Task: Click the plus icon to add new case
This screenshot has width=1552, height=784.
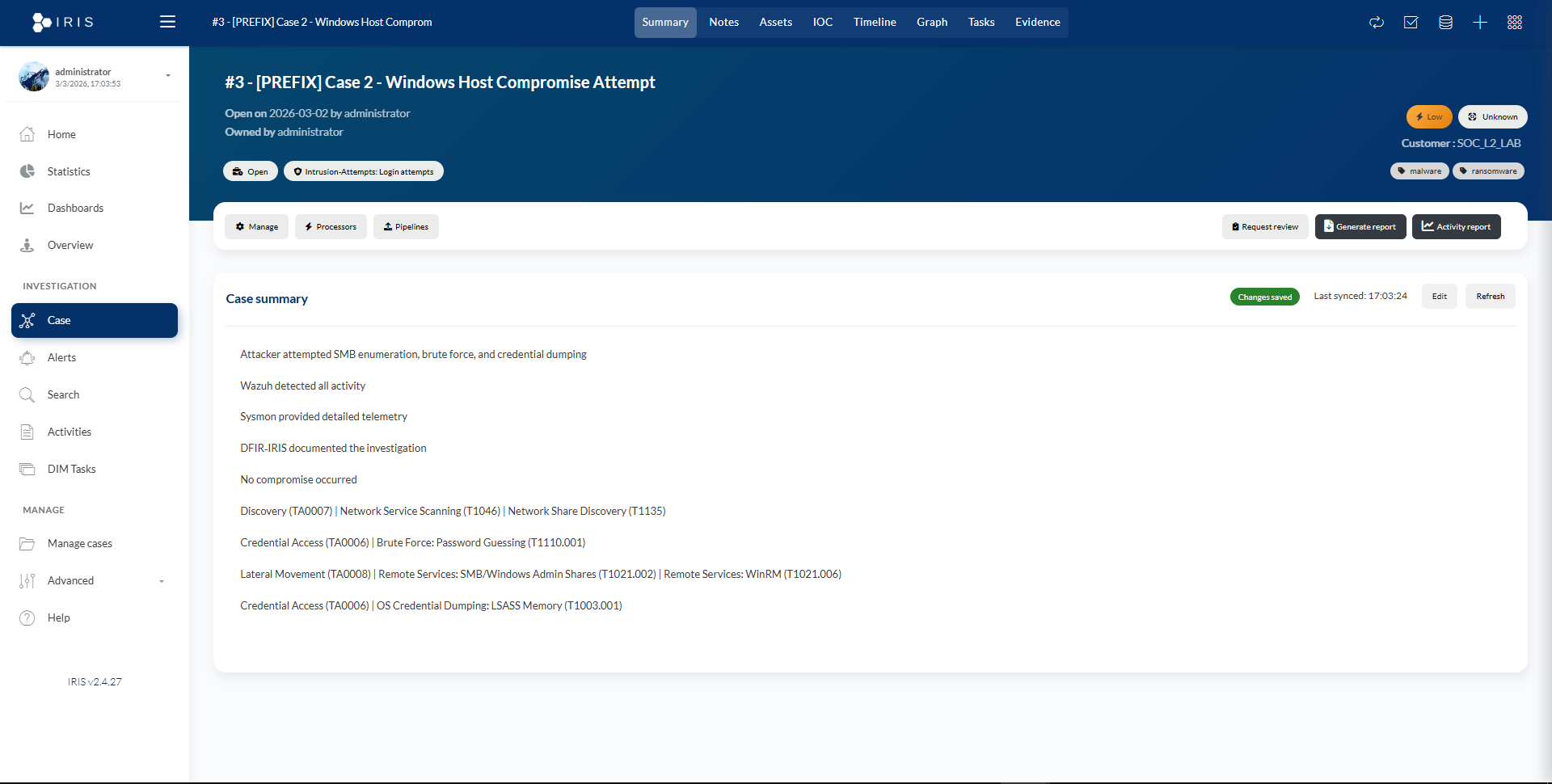Action: tap(1479, 23)
